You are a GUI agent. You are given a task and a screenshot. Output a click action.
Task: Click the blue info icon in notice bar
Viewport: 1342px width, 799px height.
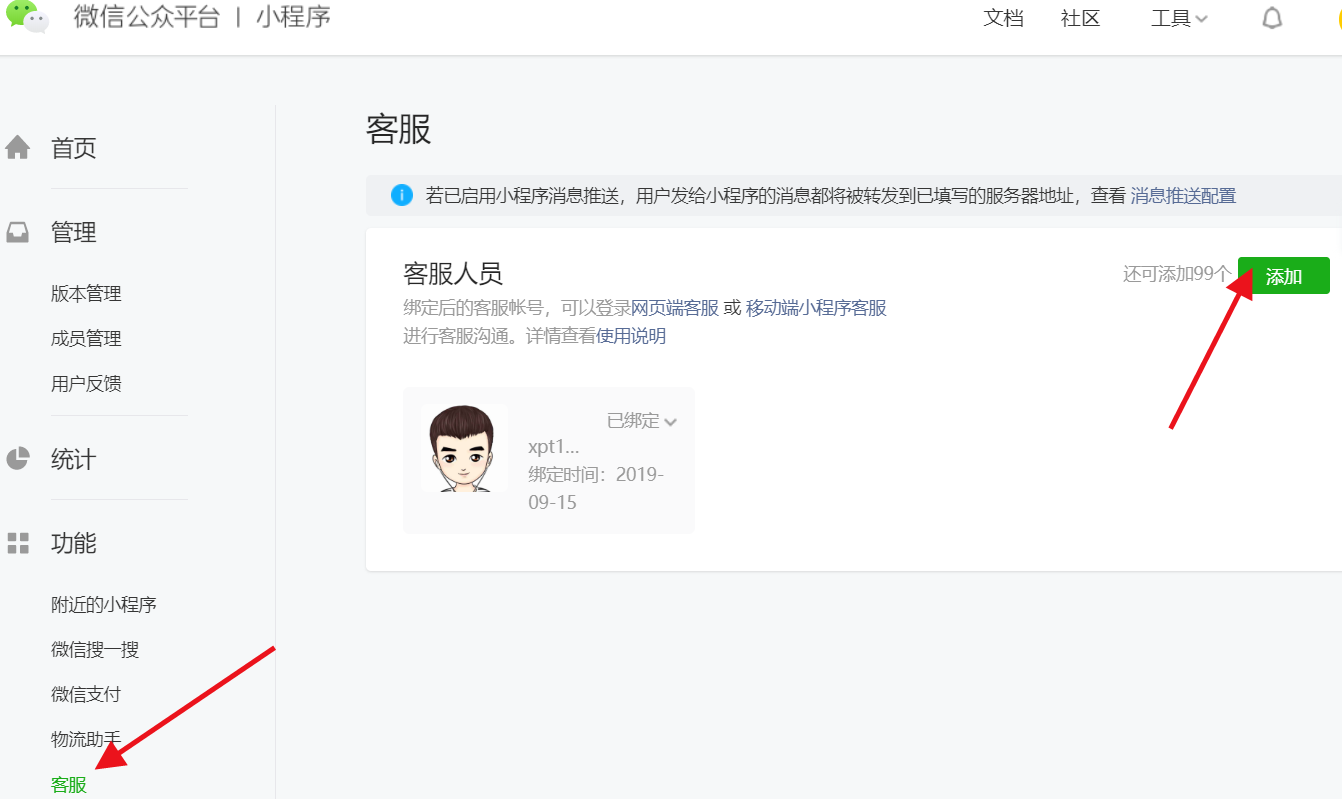[402, 195]
